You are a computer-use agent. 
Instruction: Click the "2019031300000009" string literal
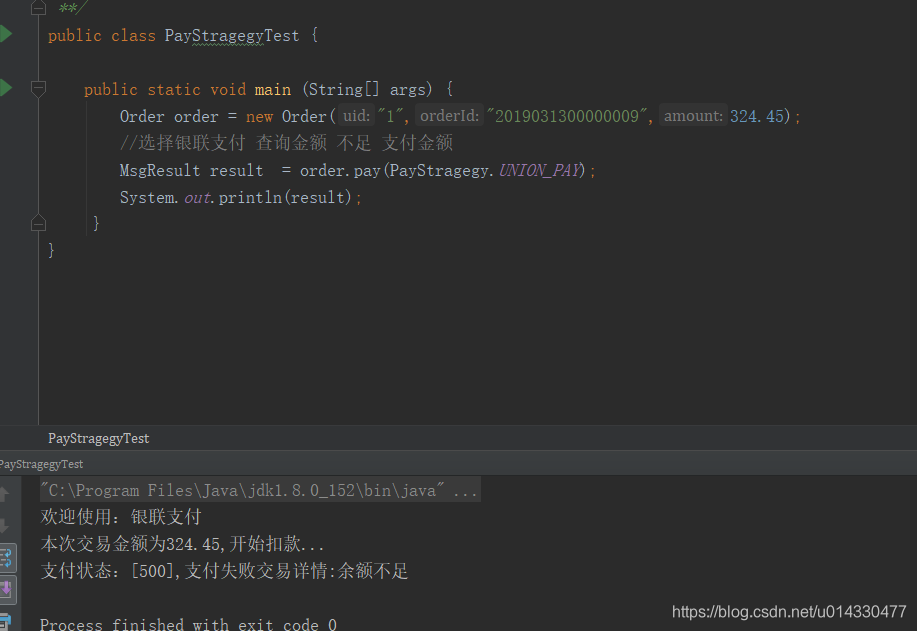(567, 116)
